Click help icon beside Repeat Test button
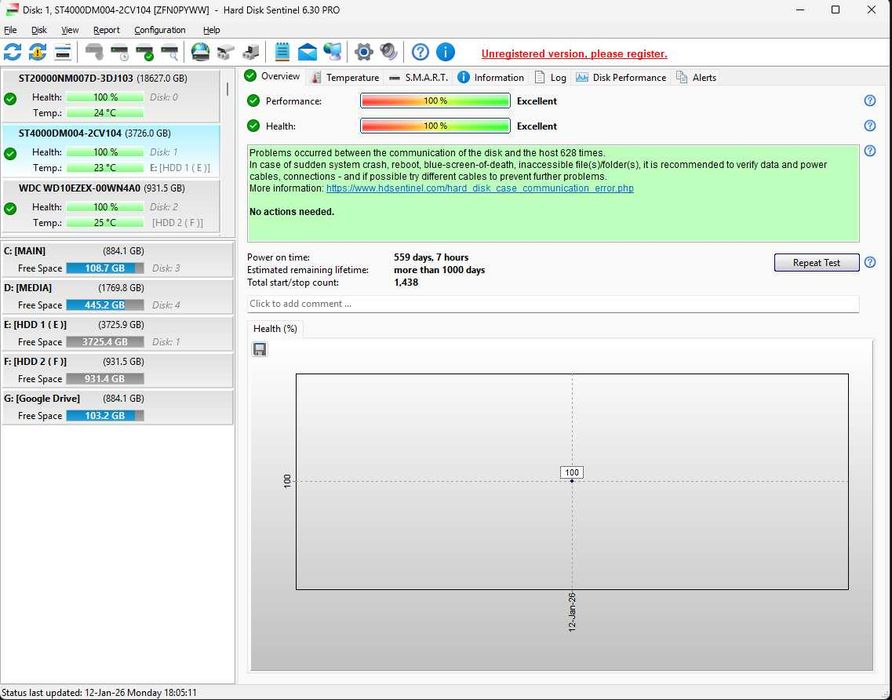Screen dimensions: 892x700 point(870,262)
